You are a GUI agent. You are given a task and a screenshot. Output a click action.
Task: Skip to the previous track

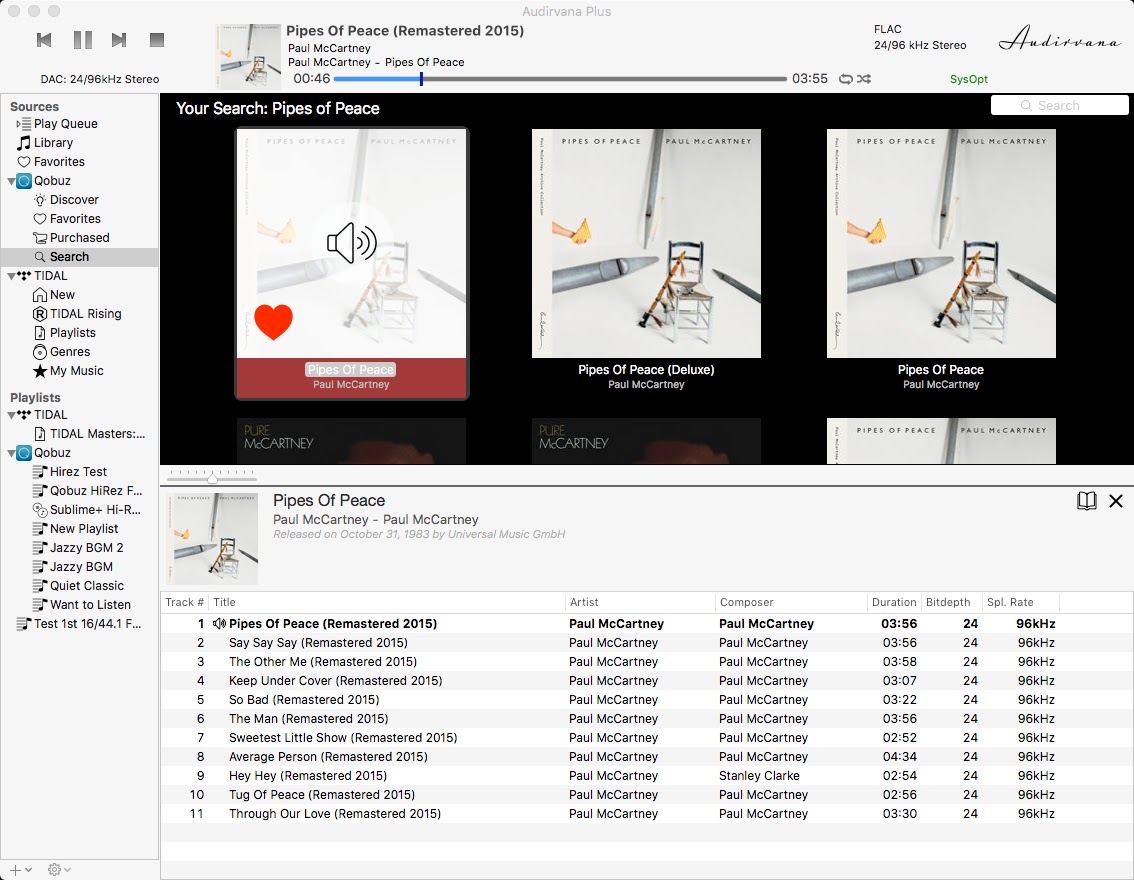pyautogui.click(x=44, y=40)
